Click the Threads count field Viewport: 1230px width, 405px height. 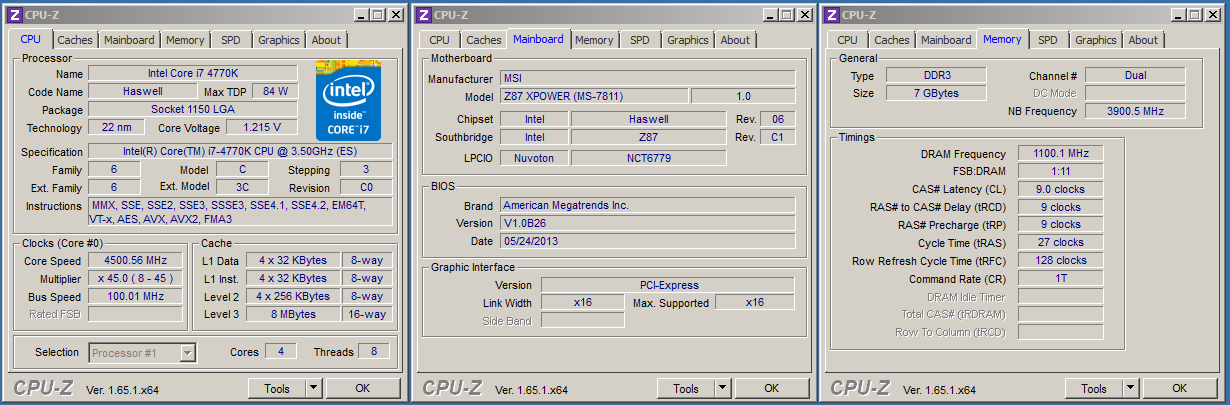(x=373, y=352)
